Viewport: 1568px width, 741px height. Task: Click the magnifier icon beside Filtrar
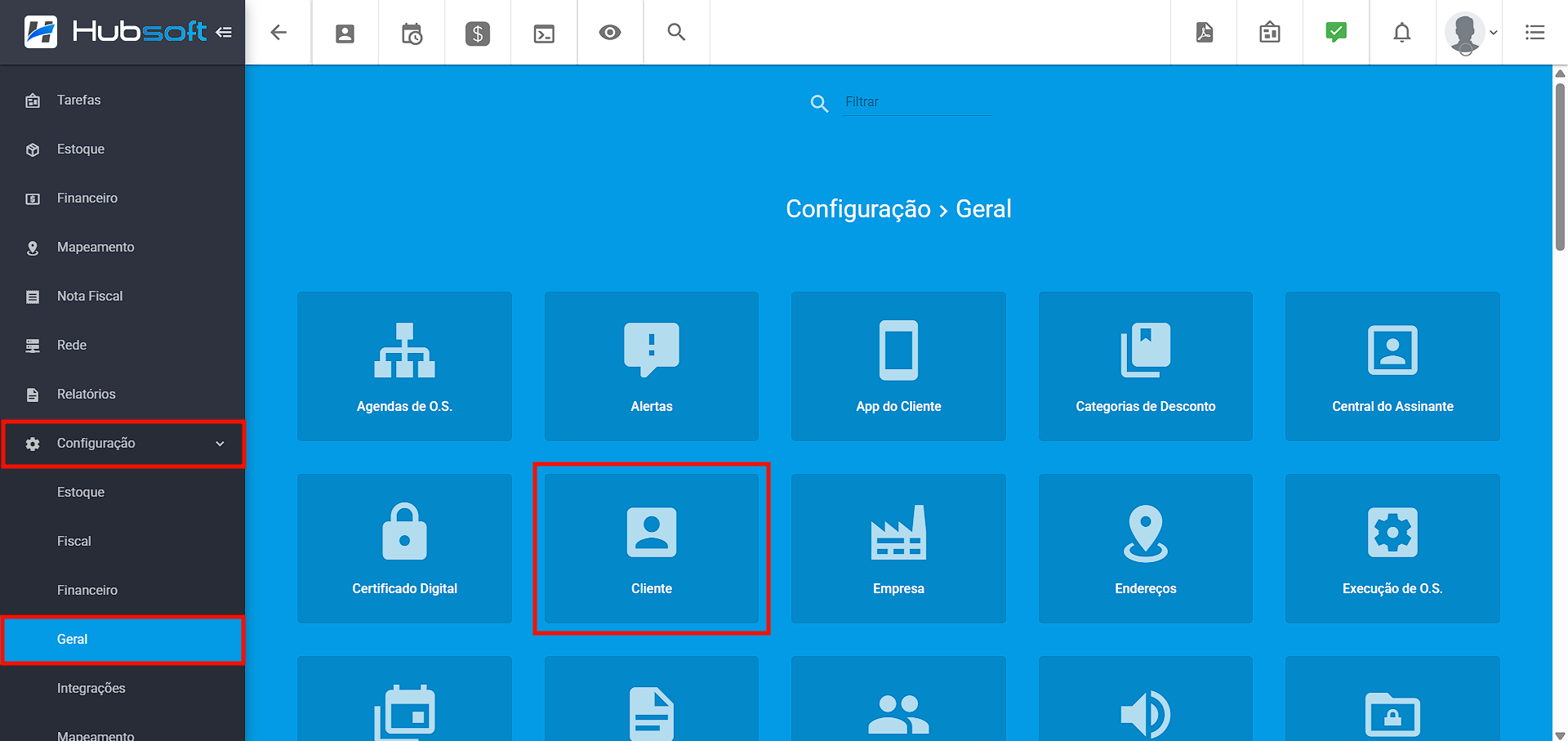(x=819, y=103)
